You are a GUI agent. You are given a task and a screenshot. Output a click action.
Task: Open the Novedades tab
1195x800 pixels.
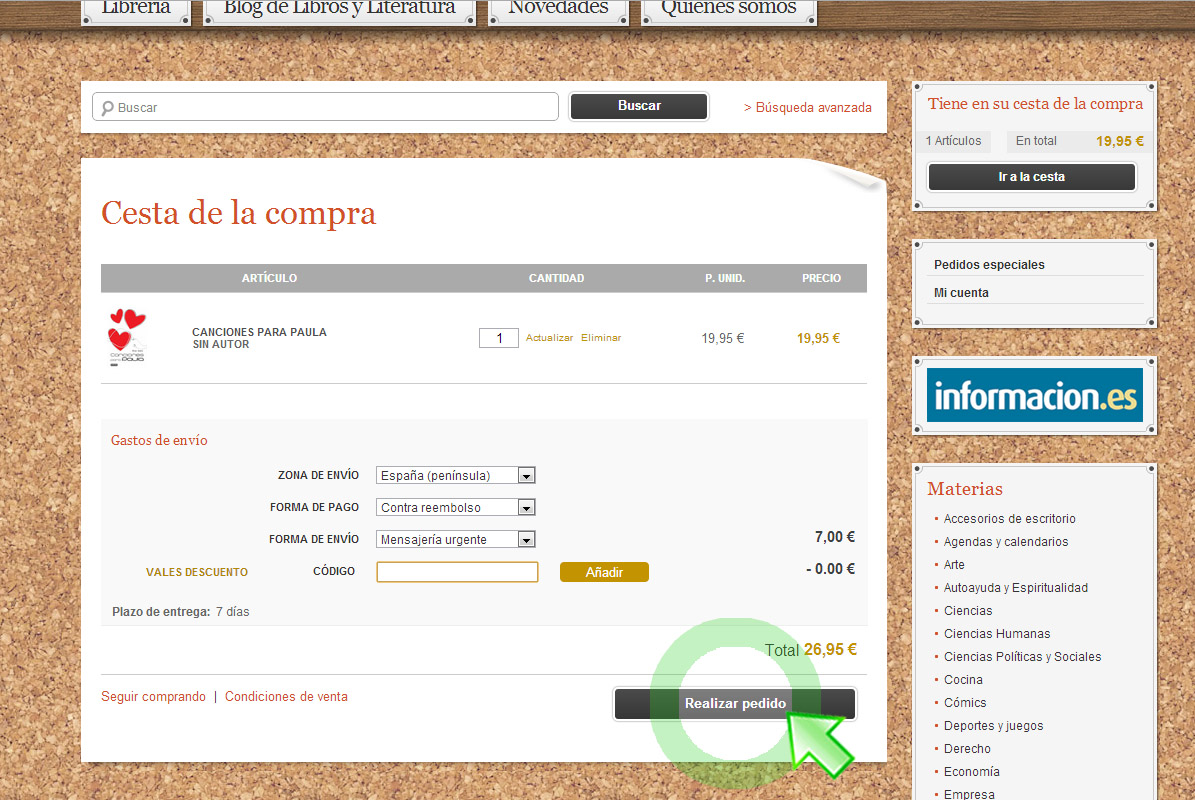pyautogui.click(x=558, y=9)
